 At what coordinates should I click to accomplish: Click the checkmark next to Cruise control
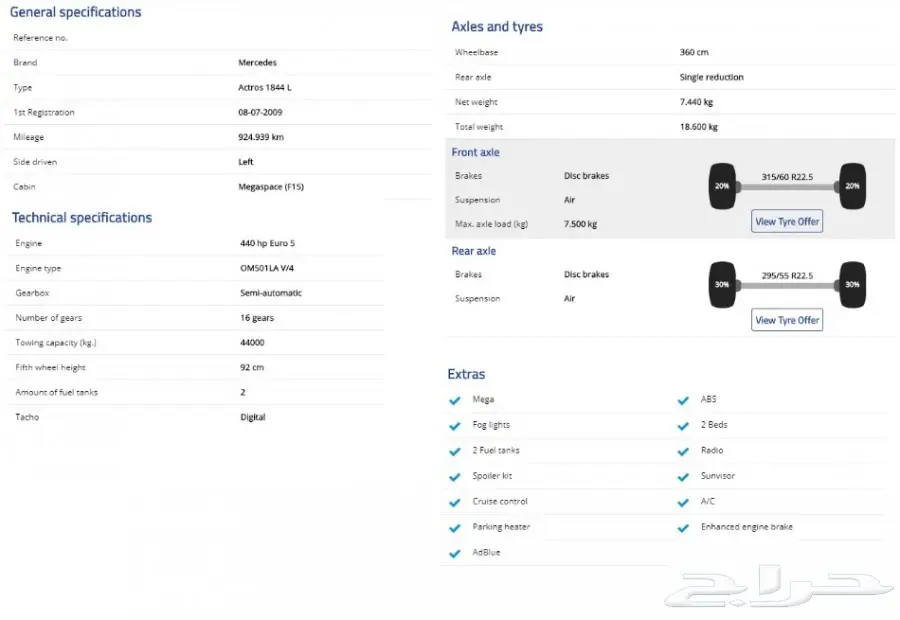click(x=455, y=502)
